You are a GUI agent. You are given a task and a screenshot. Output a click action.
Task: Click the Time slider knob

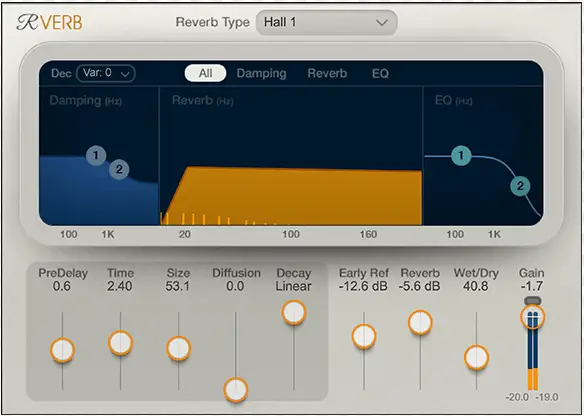coord(121,343)
